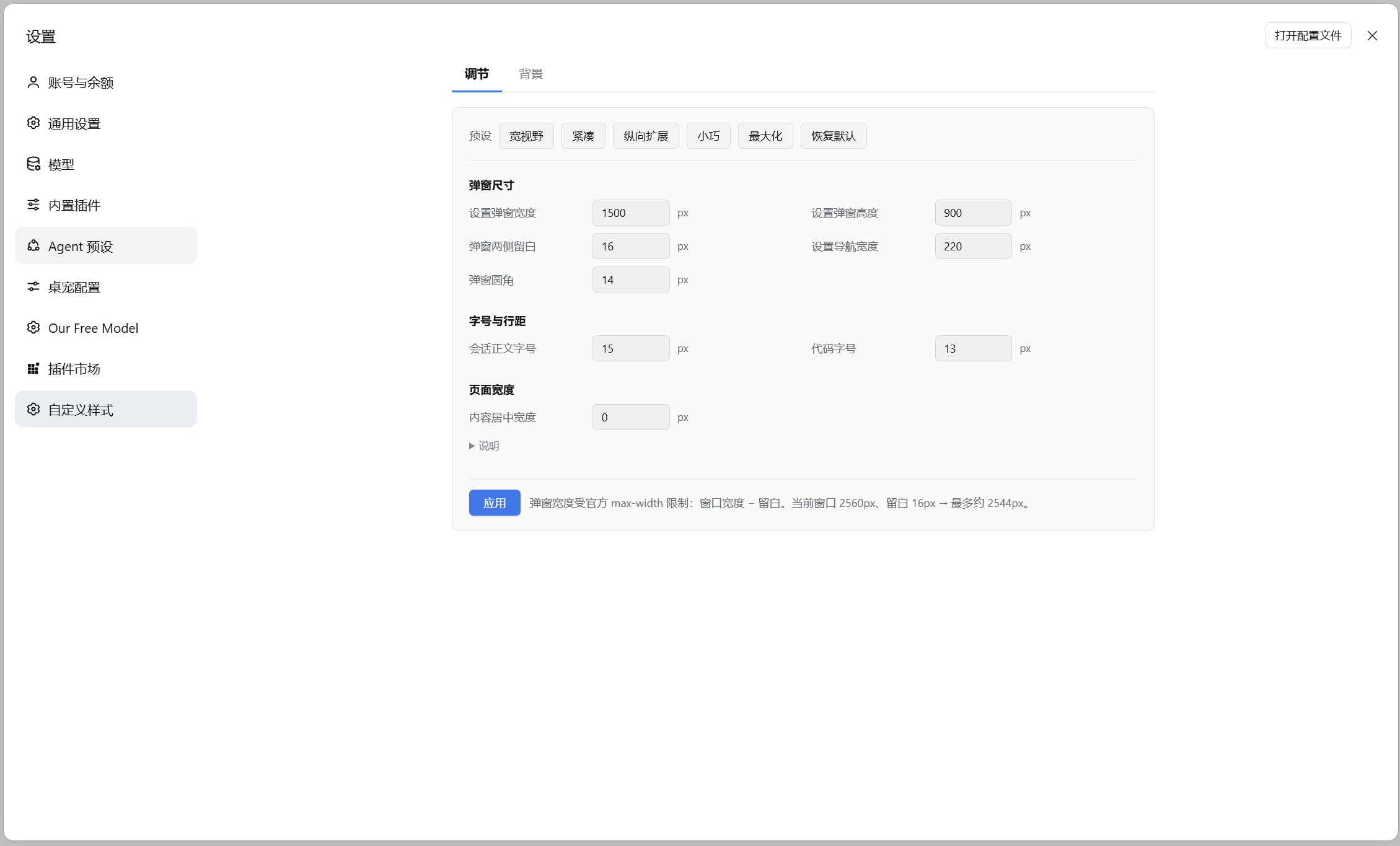Click the grid icon beside 插件市场
Screen dimensions: 1400x846
33,369
